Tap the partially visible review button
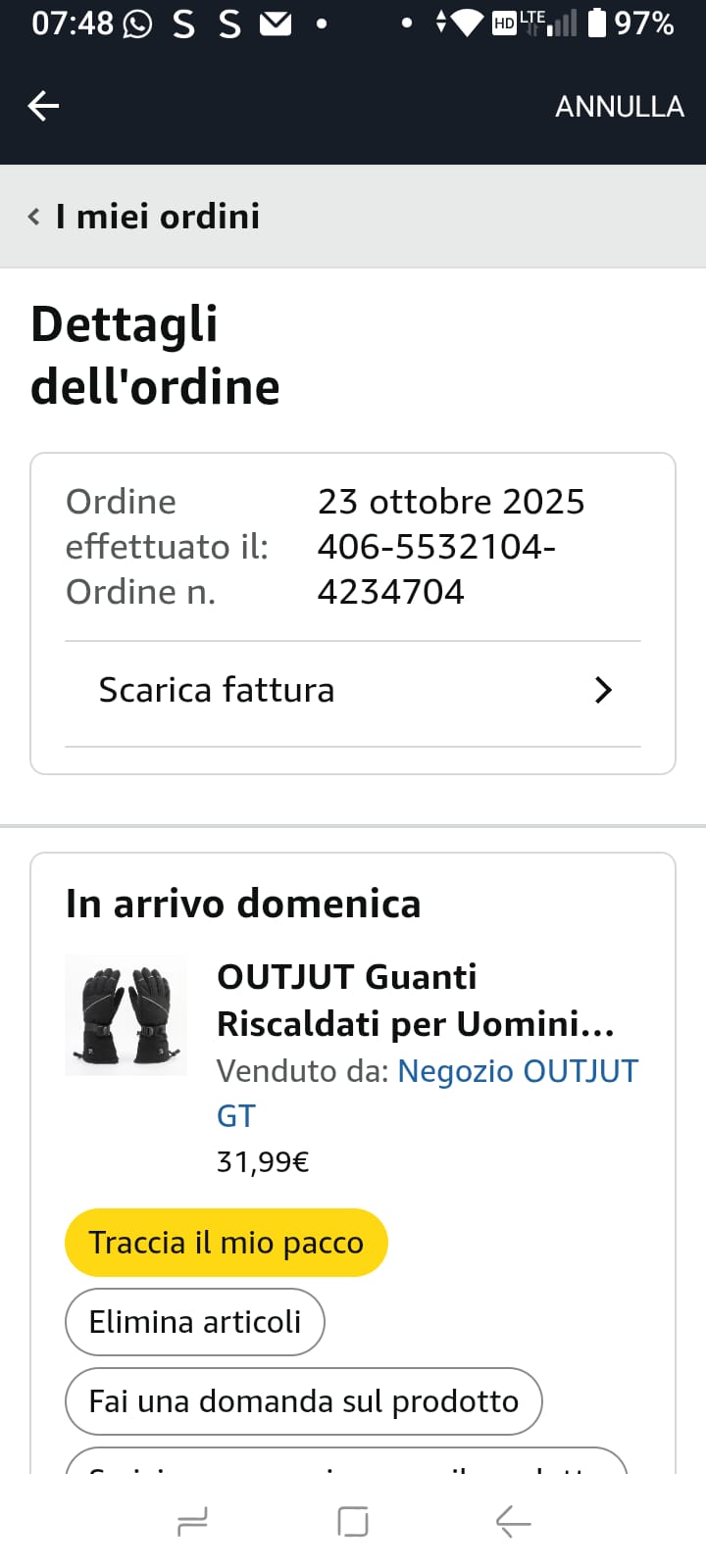Viewport: 706px width, 1568px height. [x=345, y=1462]
